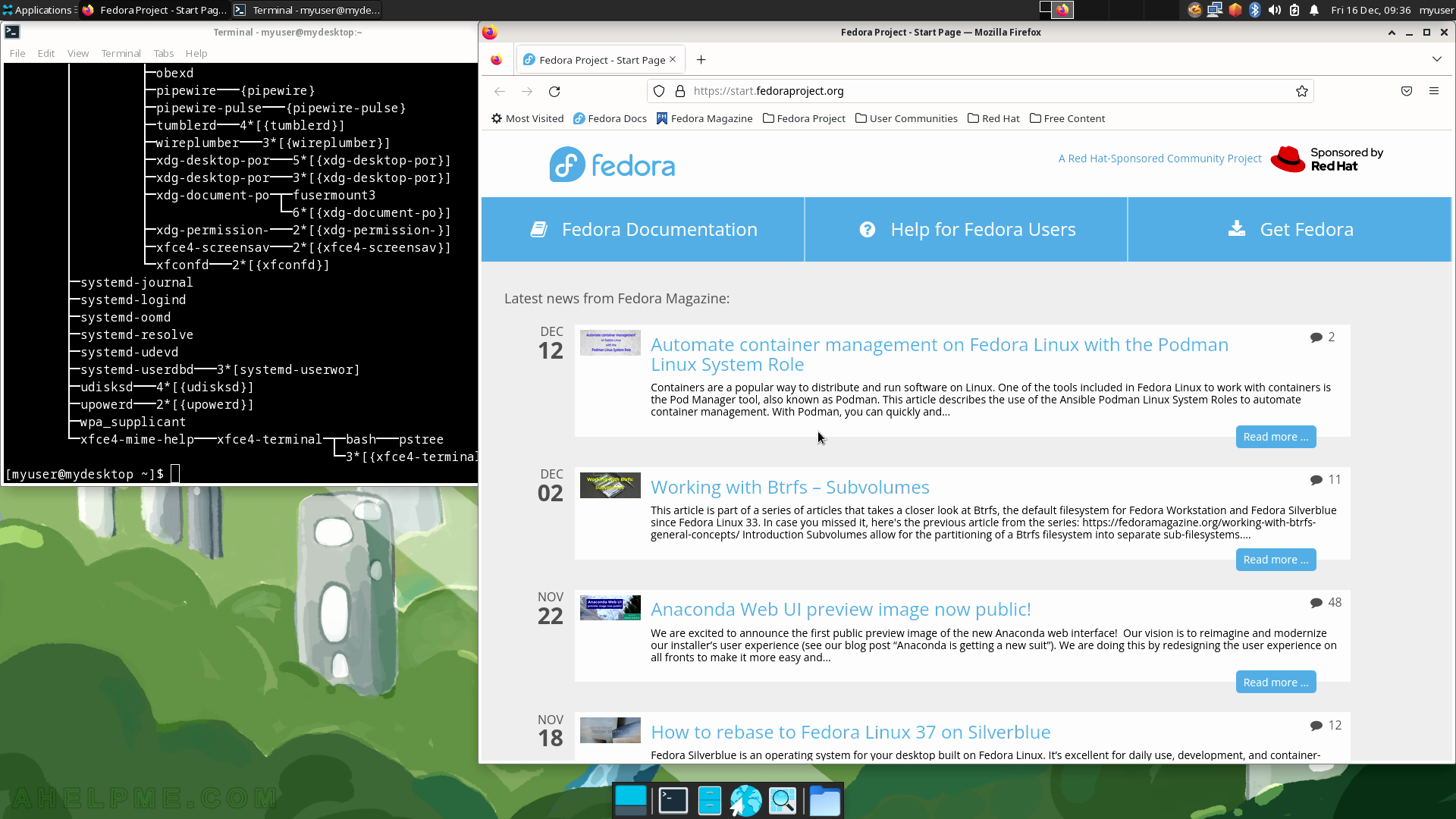
Task: Click the Fedora logo on the page
Action: pyautogui.click(x=612, y=164)
